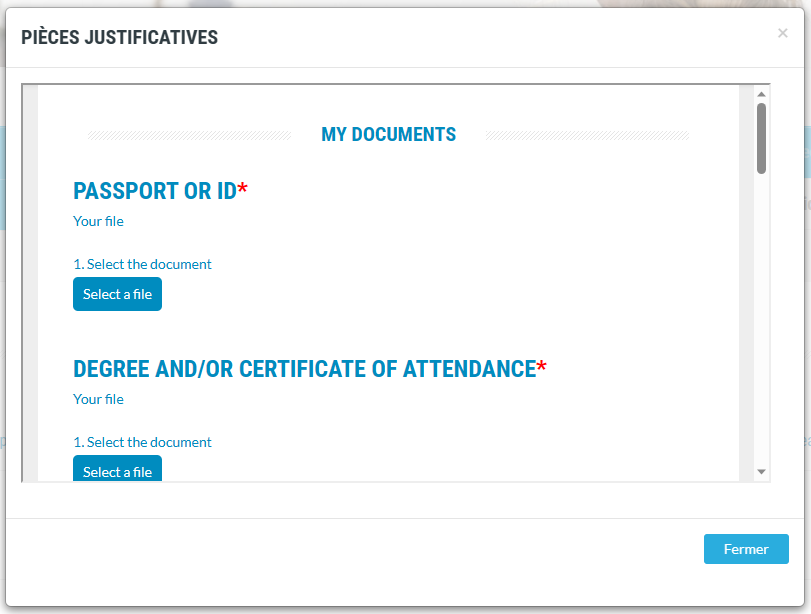Select a file for Degree certificate section
This screenshot has height=614, width=811.
[x=117, y=469]
